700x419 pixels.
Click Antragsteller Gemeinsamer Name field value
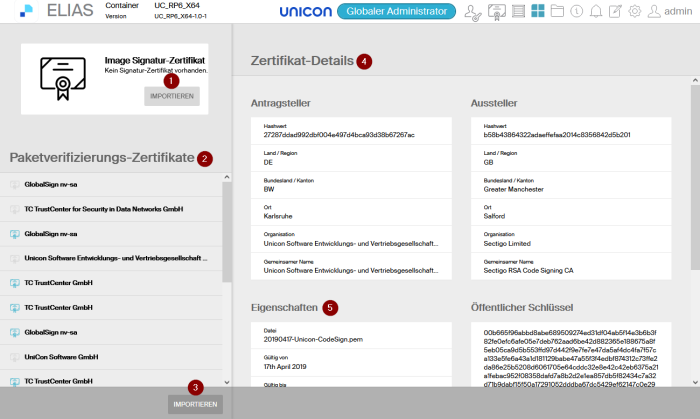click(351, 270)
